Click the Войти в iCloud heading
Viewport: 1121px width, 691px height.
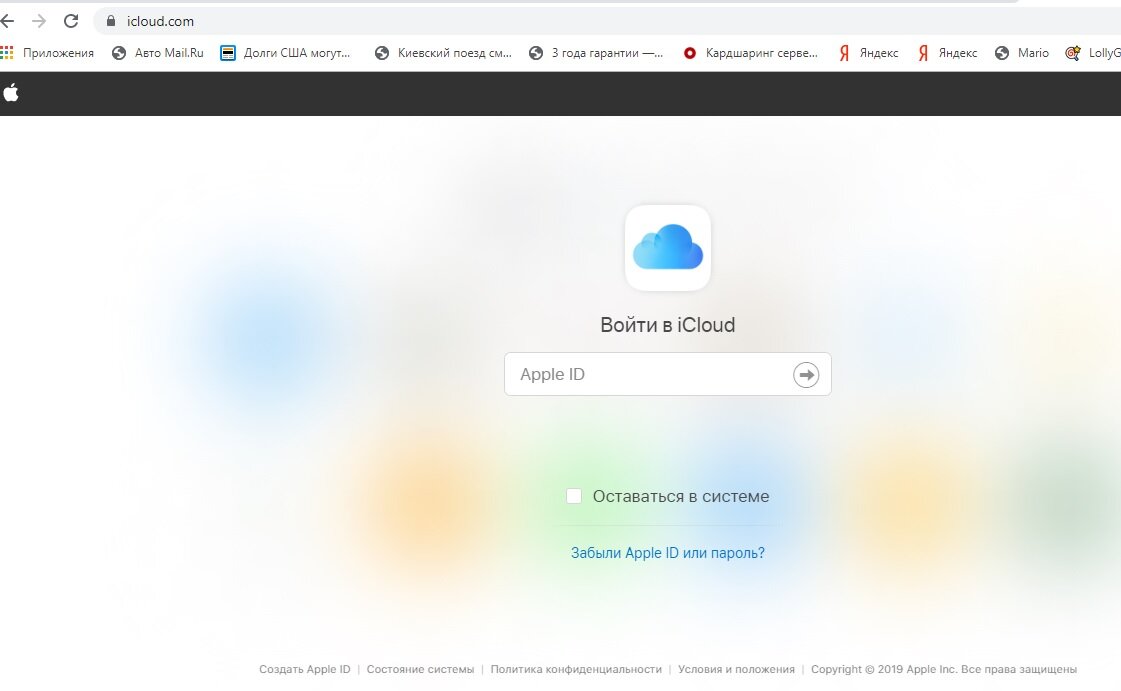click(x=668, y=325)
